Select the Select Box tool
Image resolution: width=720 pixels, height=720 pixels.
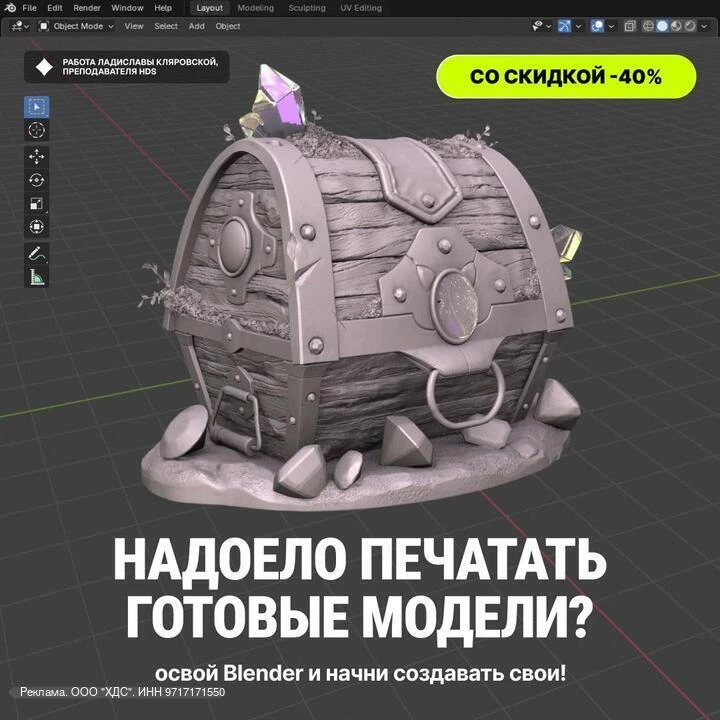point(36,107)
